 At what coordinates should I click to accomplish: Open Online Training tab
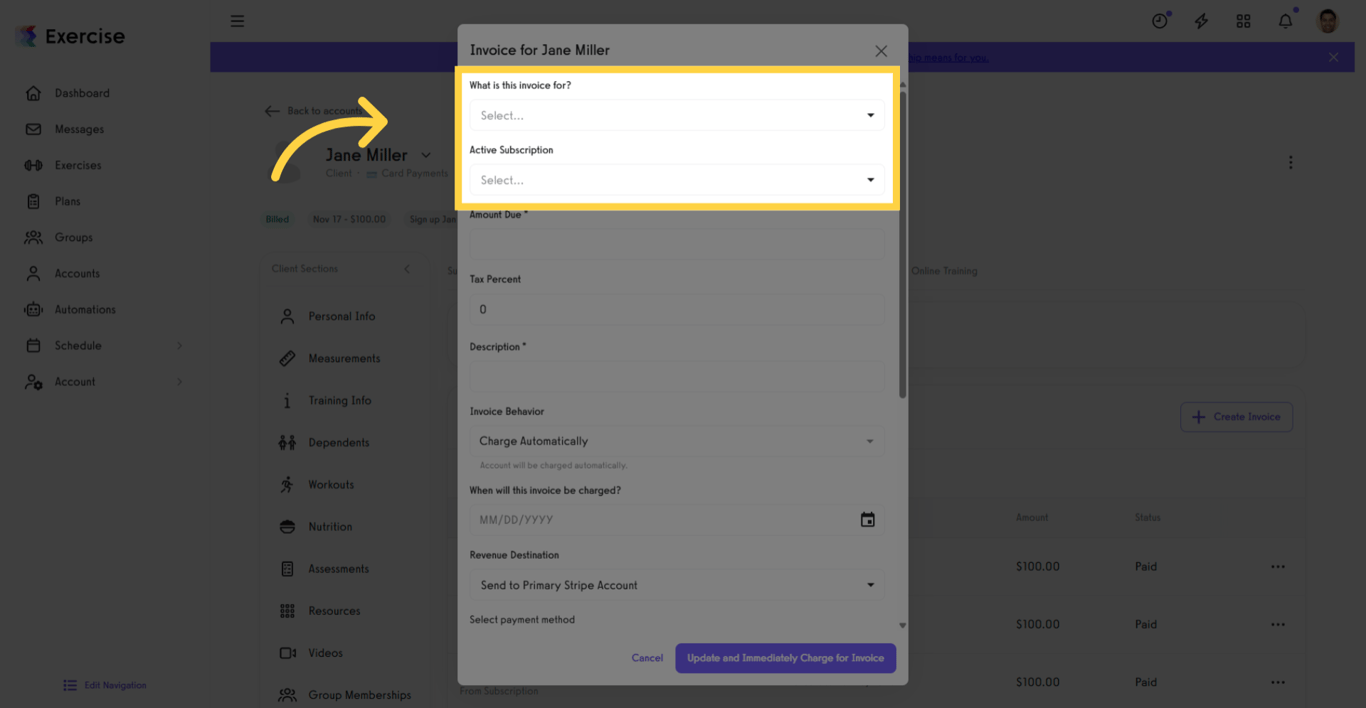click(x=945, y=271)
